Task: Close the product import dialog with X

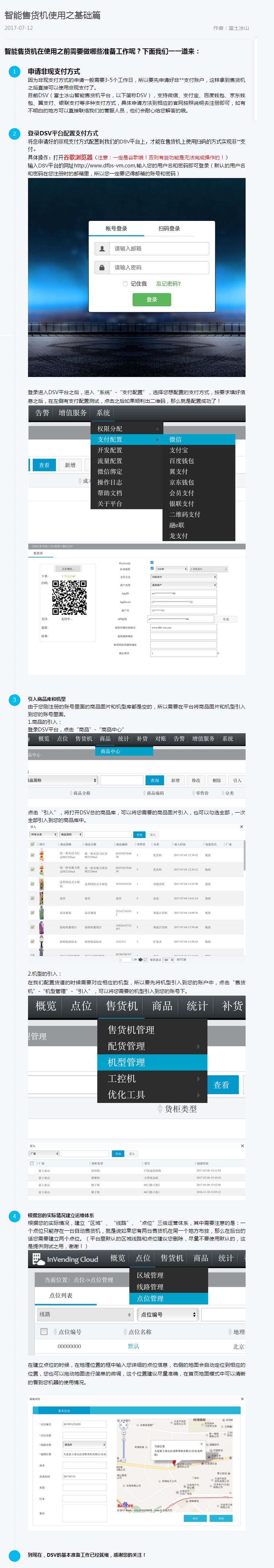Action: click(x=242, y=827)
